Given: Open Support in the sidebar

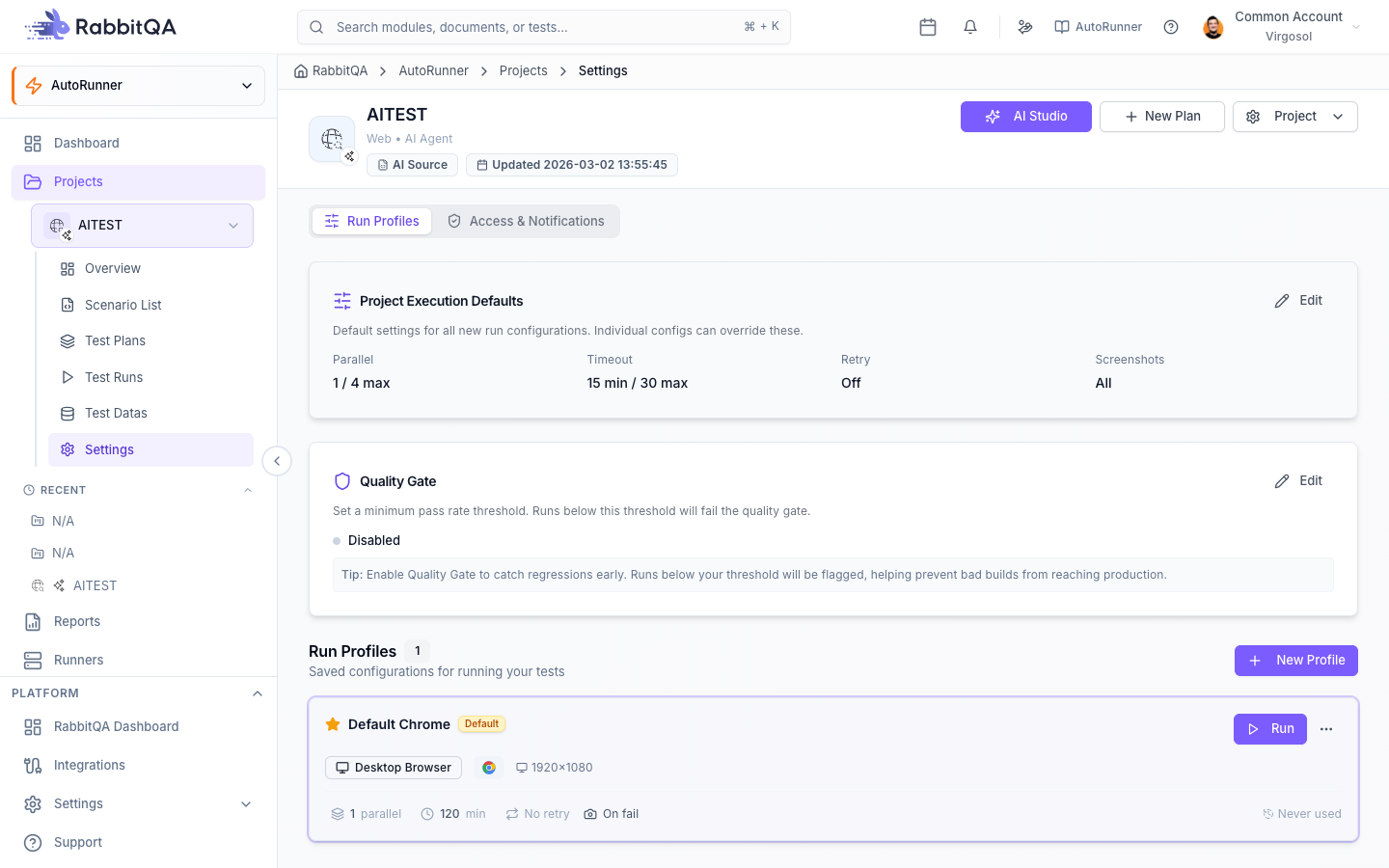Looking at the screenshot, I should [x=138, y=843].
